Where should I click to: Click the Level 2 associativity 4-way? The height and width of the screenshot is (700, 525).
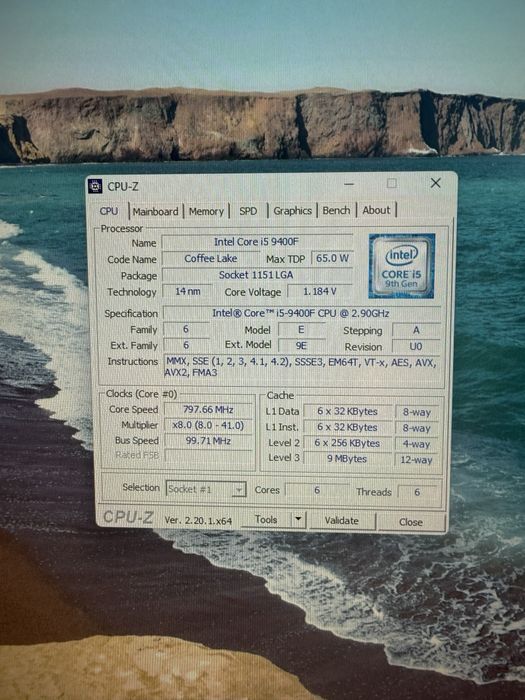tap(417, 444)
